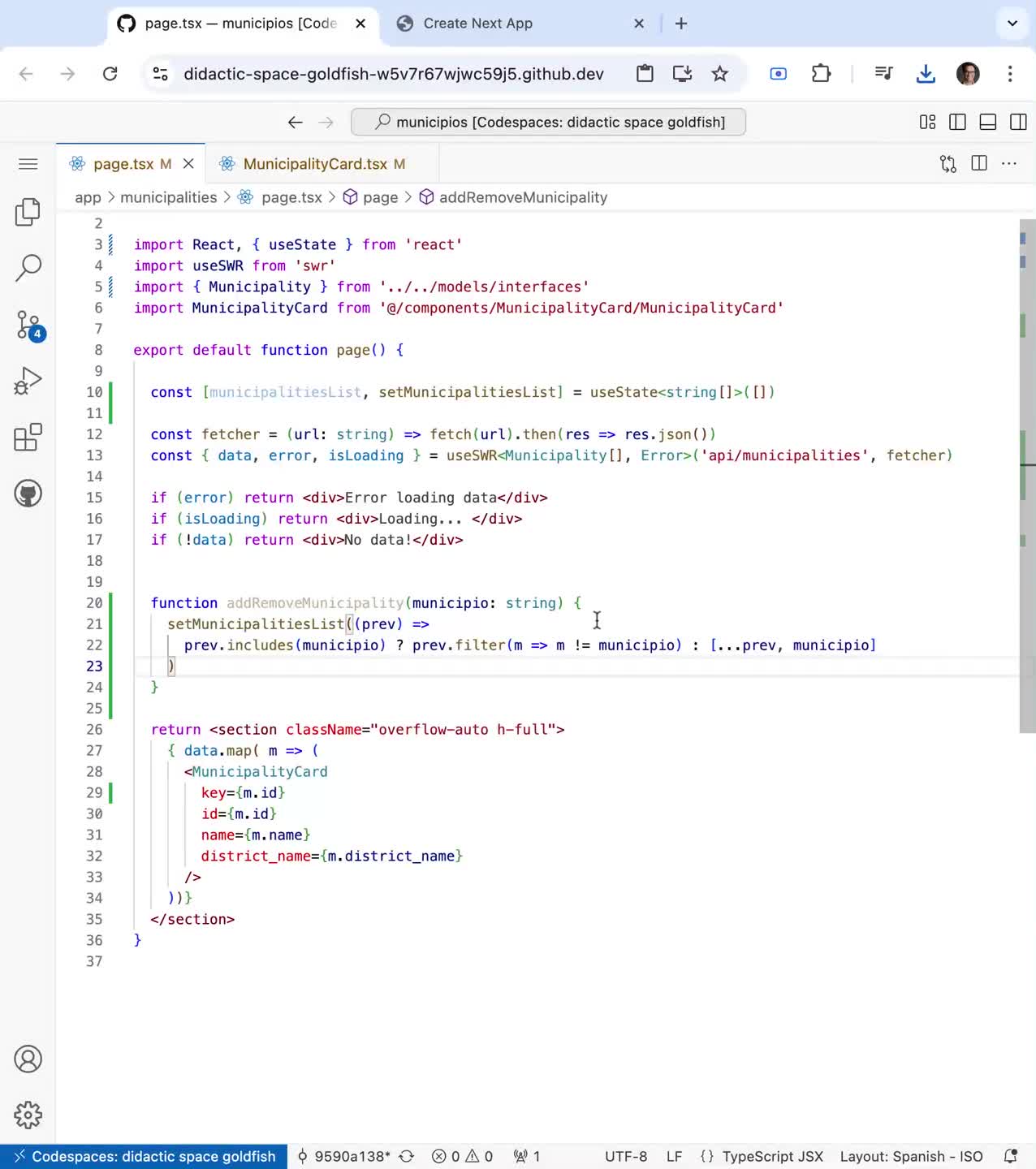The height and width of the screenshot is (1169, 1036).
Task: Open the browser tab search dropdown
Action: coord(1012,24)
